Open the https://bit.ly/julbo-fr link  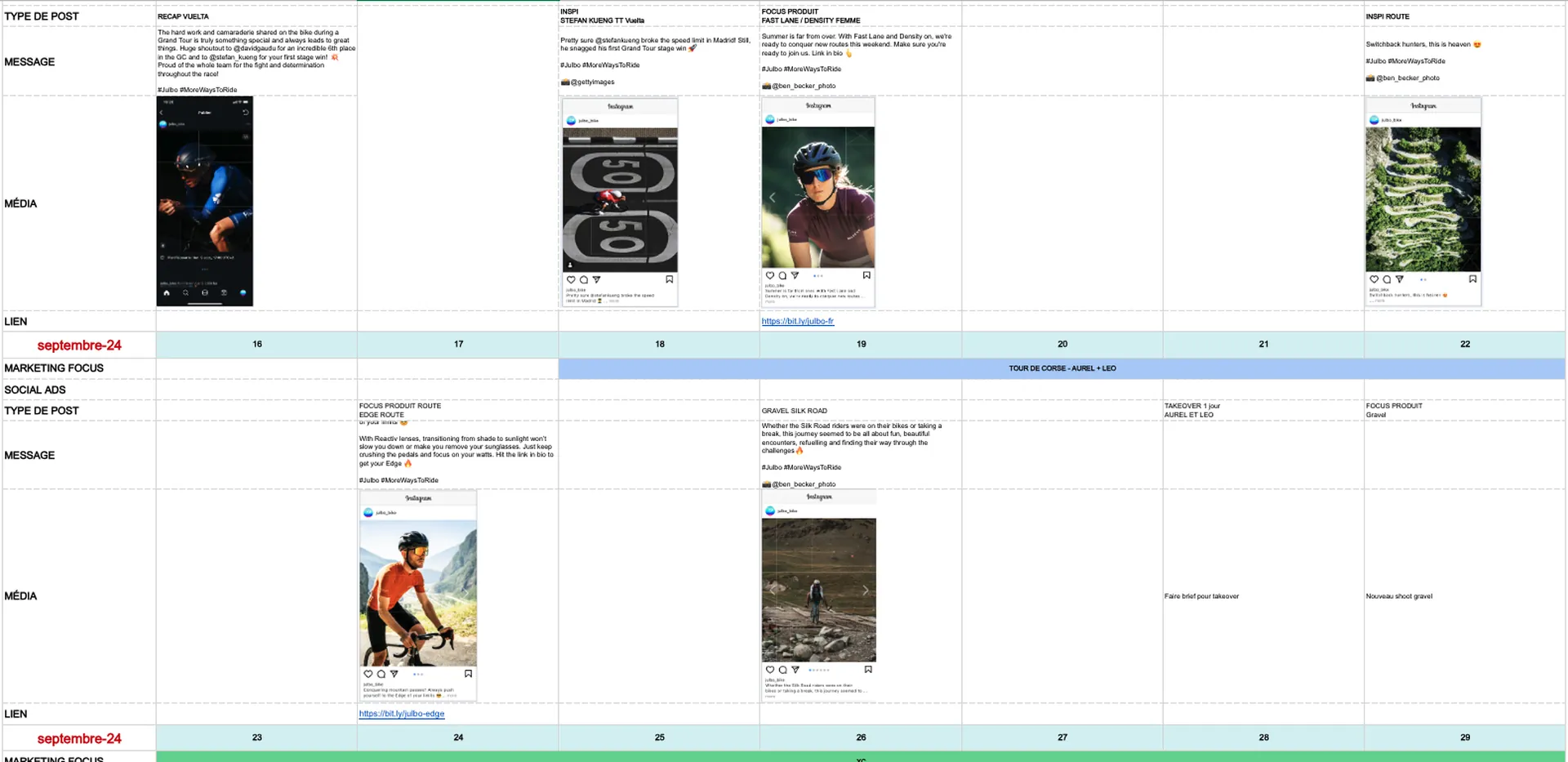coord(797,321)
